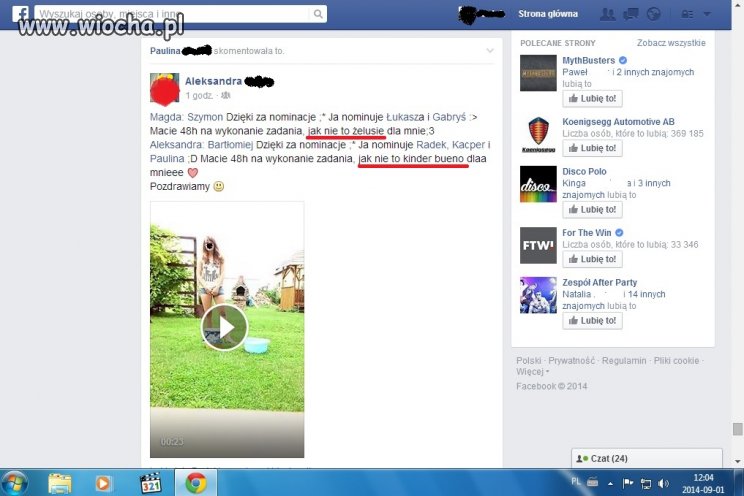The height and width of the screenshot is (496, 744).
Task: Open the tagged Radek link
Action: tap(431, 144)
